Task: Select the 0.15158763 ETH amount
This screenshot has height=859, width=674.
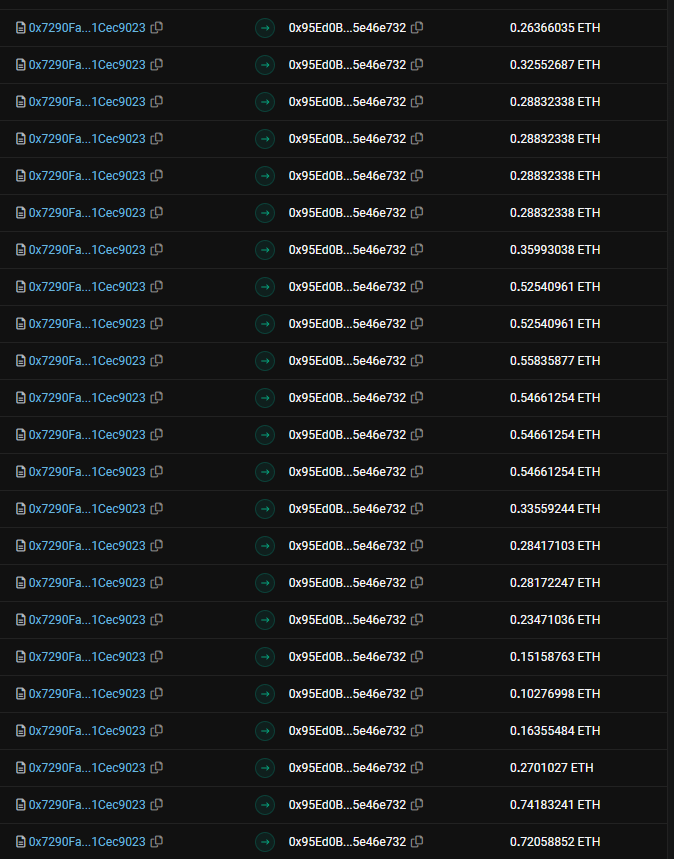Action: [555, 656]
